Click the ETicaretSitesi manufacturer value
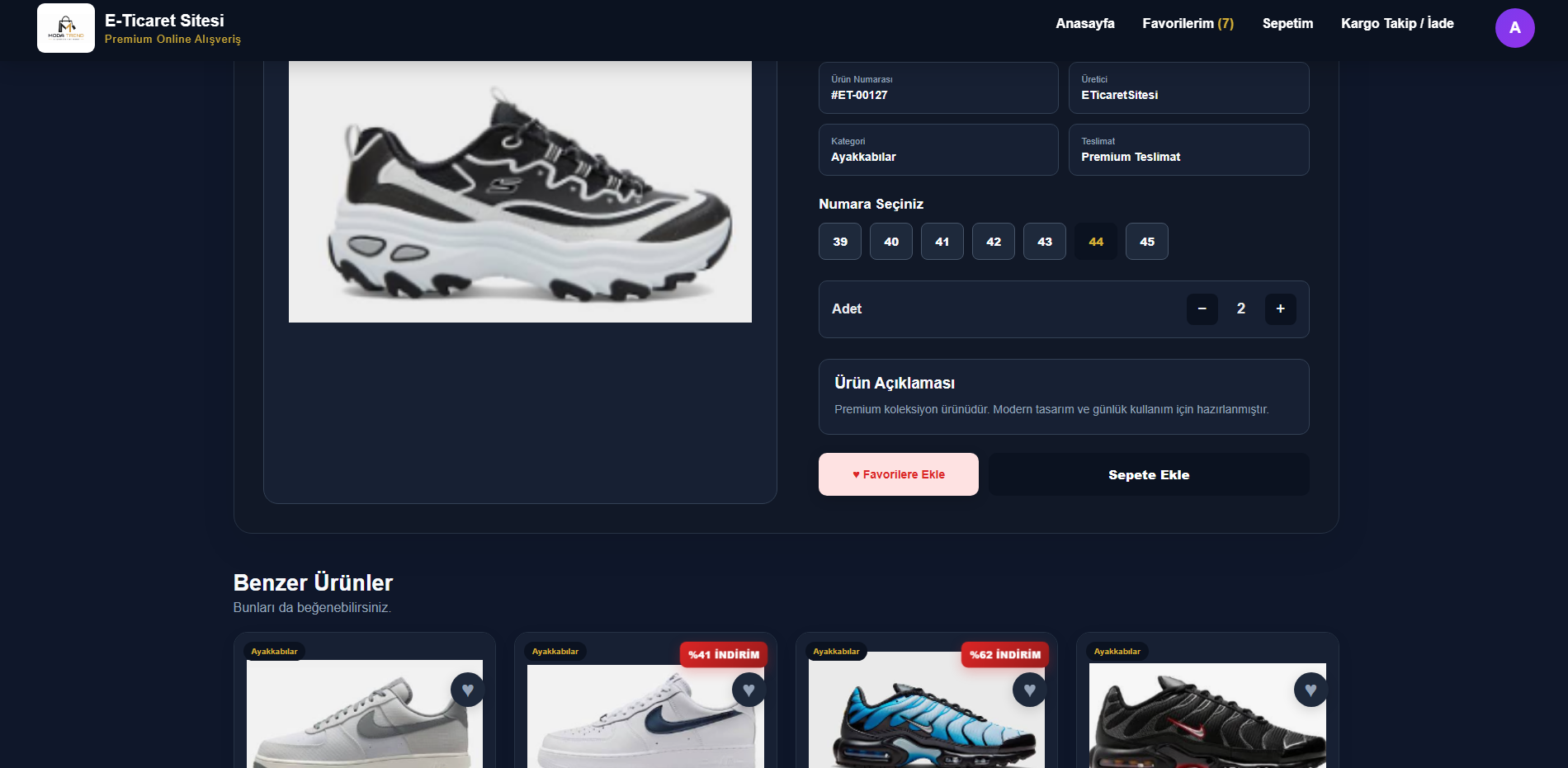The width and height of the screenshot is (1568, 768). 1120,95
